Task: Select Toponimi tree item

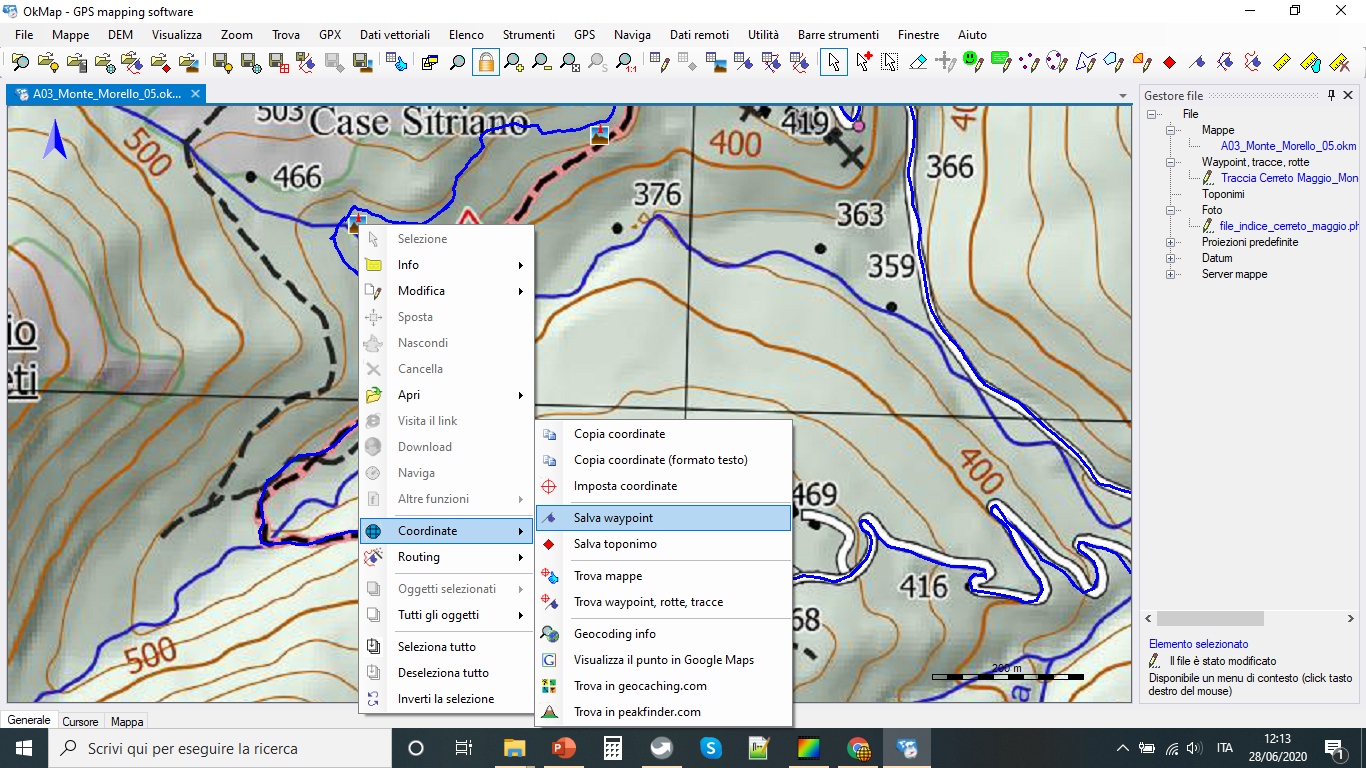Action: (1223, 194)
